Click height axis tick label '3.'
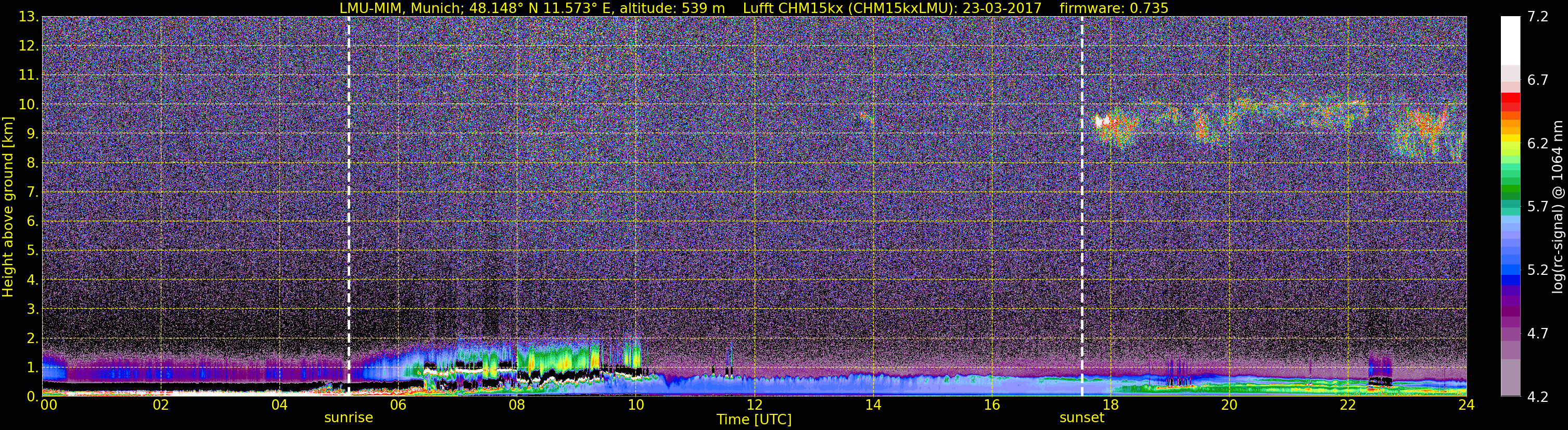This screenshot has width=1568, height=430. click(x=32, y=309)
